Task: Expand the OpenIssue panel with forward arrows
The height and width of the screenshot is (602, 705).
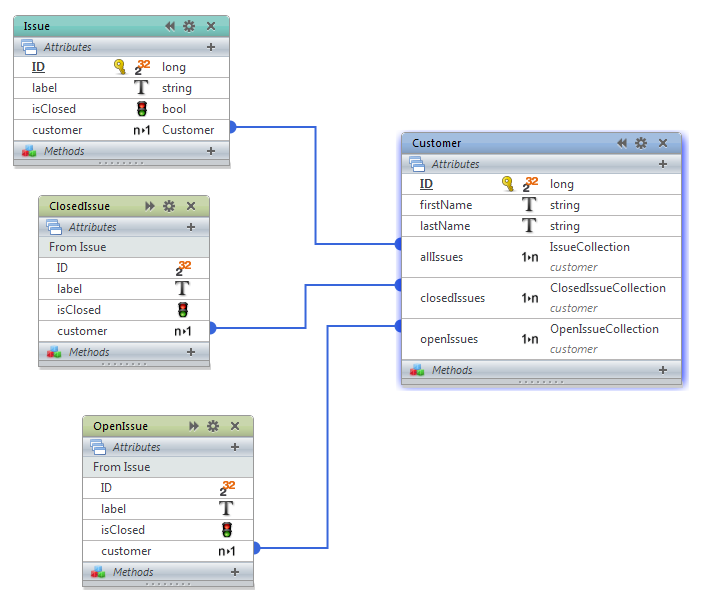Action: pos(194,426)
